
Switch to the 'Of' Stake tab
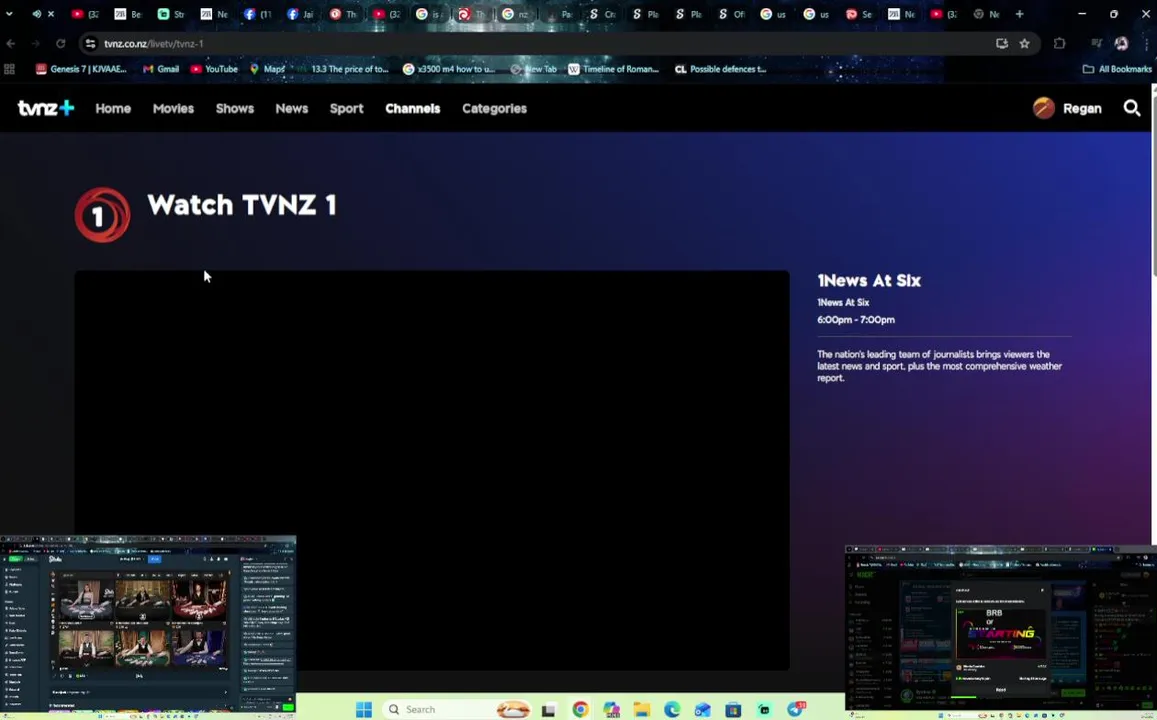pyautogui.click(x=731, y=13)
